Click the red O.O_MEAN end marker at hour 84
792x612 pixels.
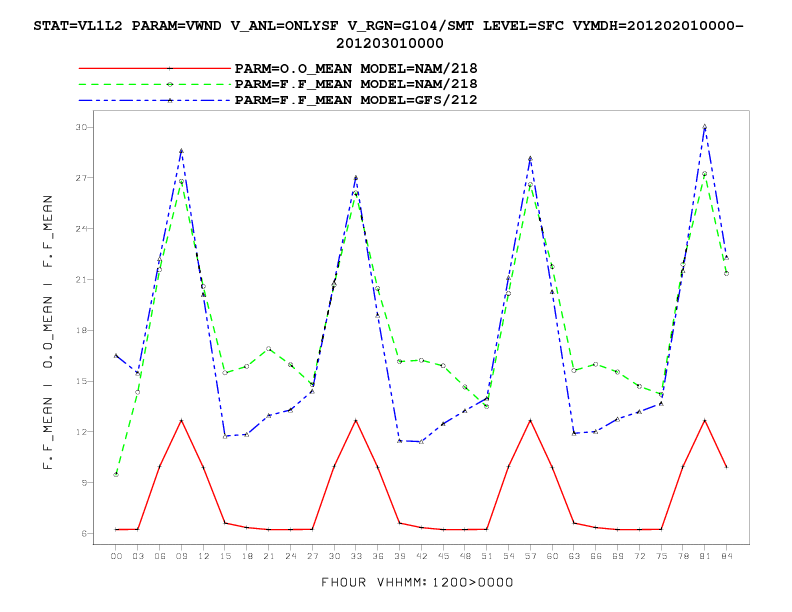pyautogui.click(x=726, y=467)
